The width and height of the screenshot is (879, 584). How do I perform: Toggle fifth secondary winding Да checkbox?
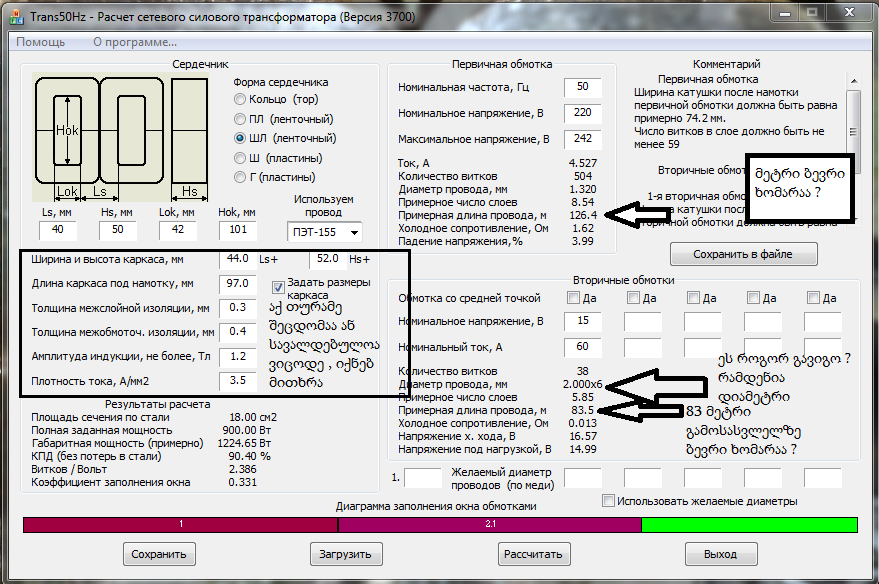click(x=813, y=298)
